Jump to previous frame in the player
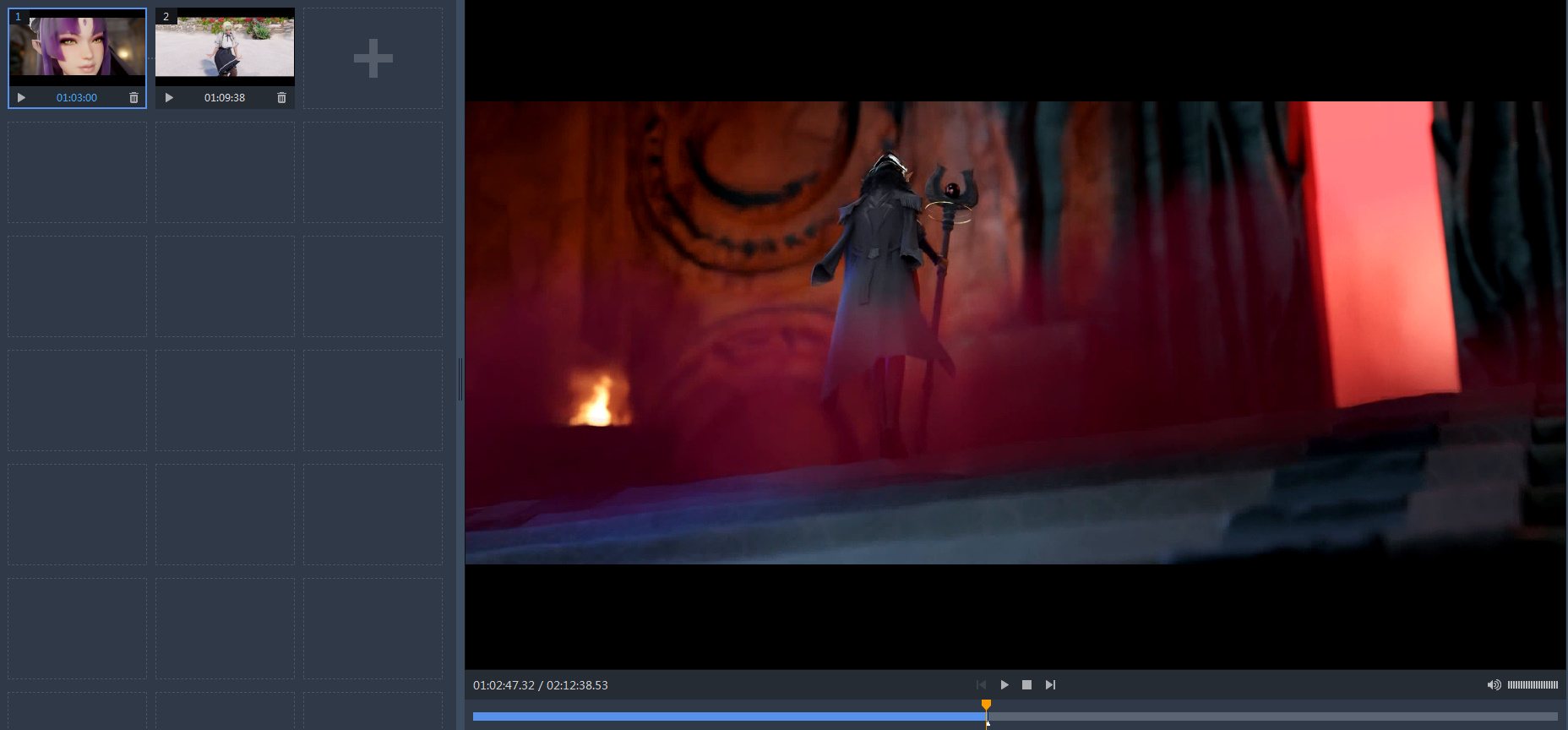The width and height of the screenshot is (1568, 730). pos(981,685)
